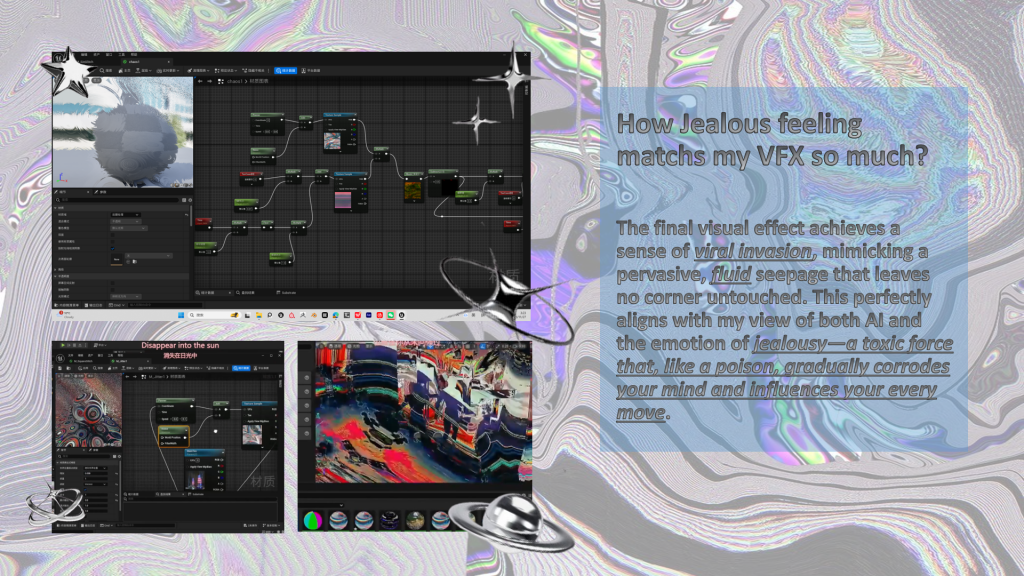Click the highlighted blue button in the chaos1 toolbar

[283, 71]
